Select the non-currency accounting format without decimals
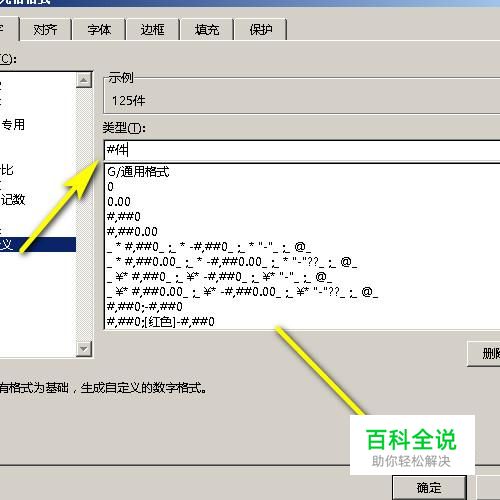The width and height of the screenshot is (500, 500). [x=302, y=247]
